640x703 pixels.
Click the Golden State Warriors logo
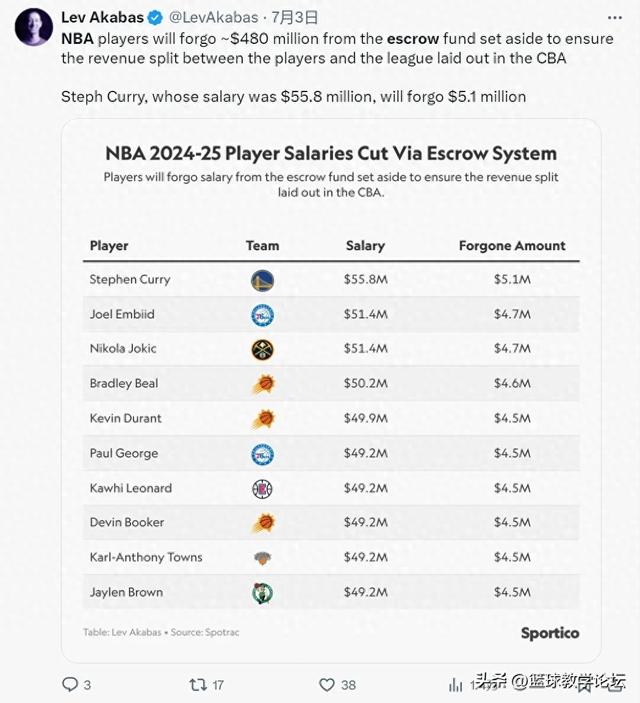coord(262,280)
